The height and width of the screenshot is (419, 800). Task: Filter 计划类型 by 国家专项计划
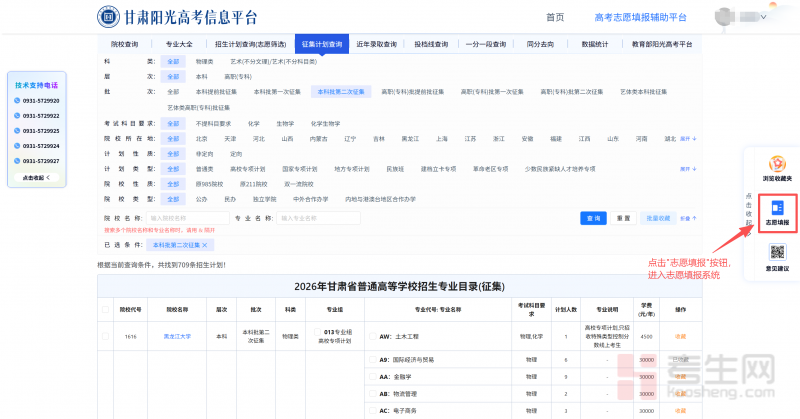point(299,169)
